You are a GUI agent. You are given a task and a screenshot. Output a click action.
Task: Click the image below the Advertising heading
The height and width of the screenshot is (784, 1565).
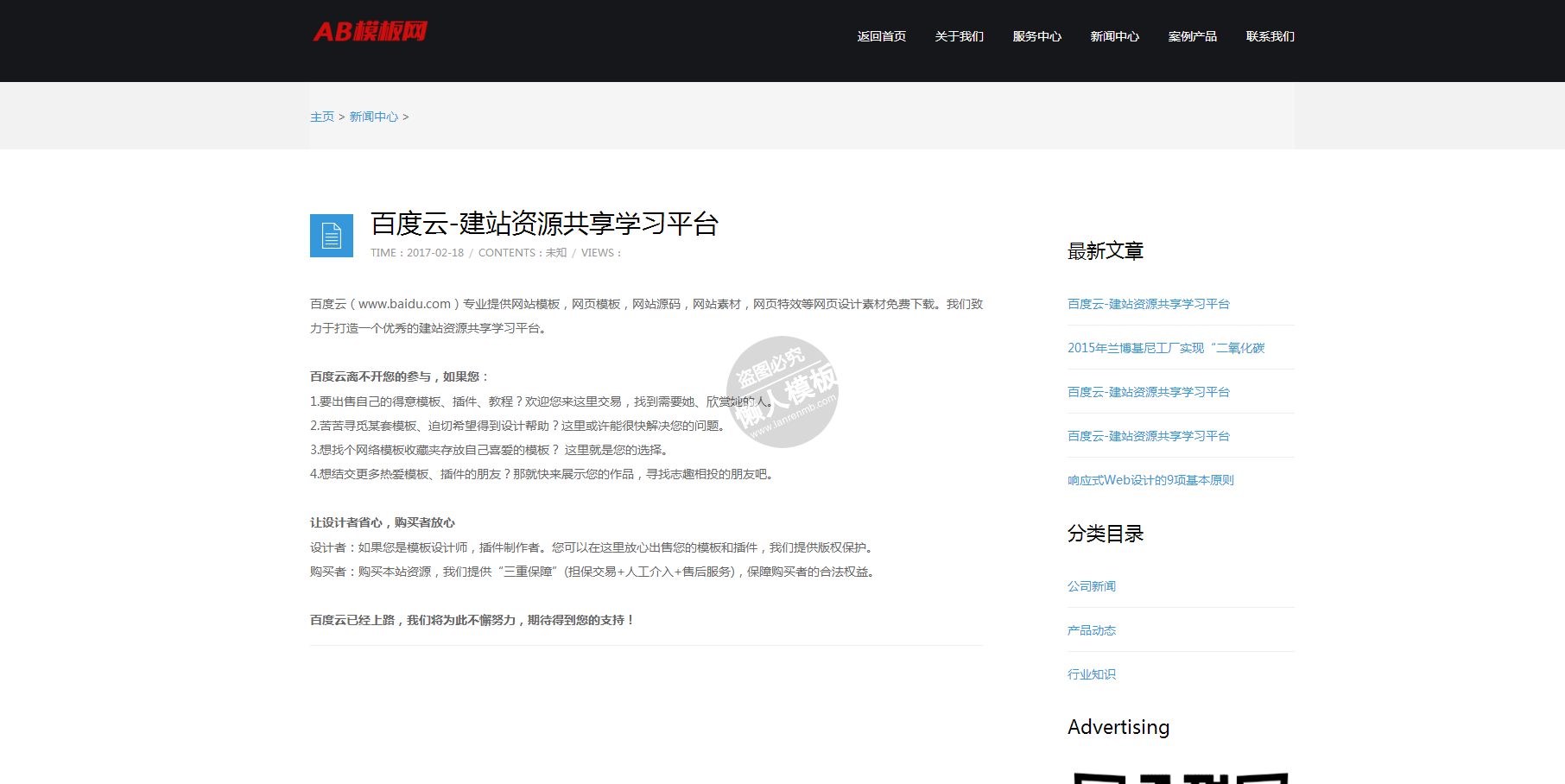coord(1180,777)
